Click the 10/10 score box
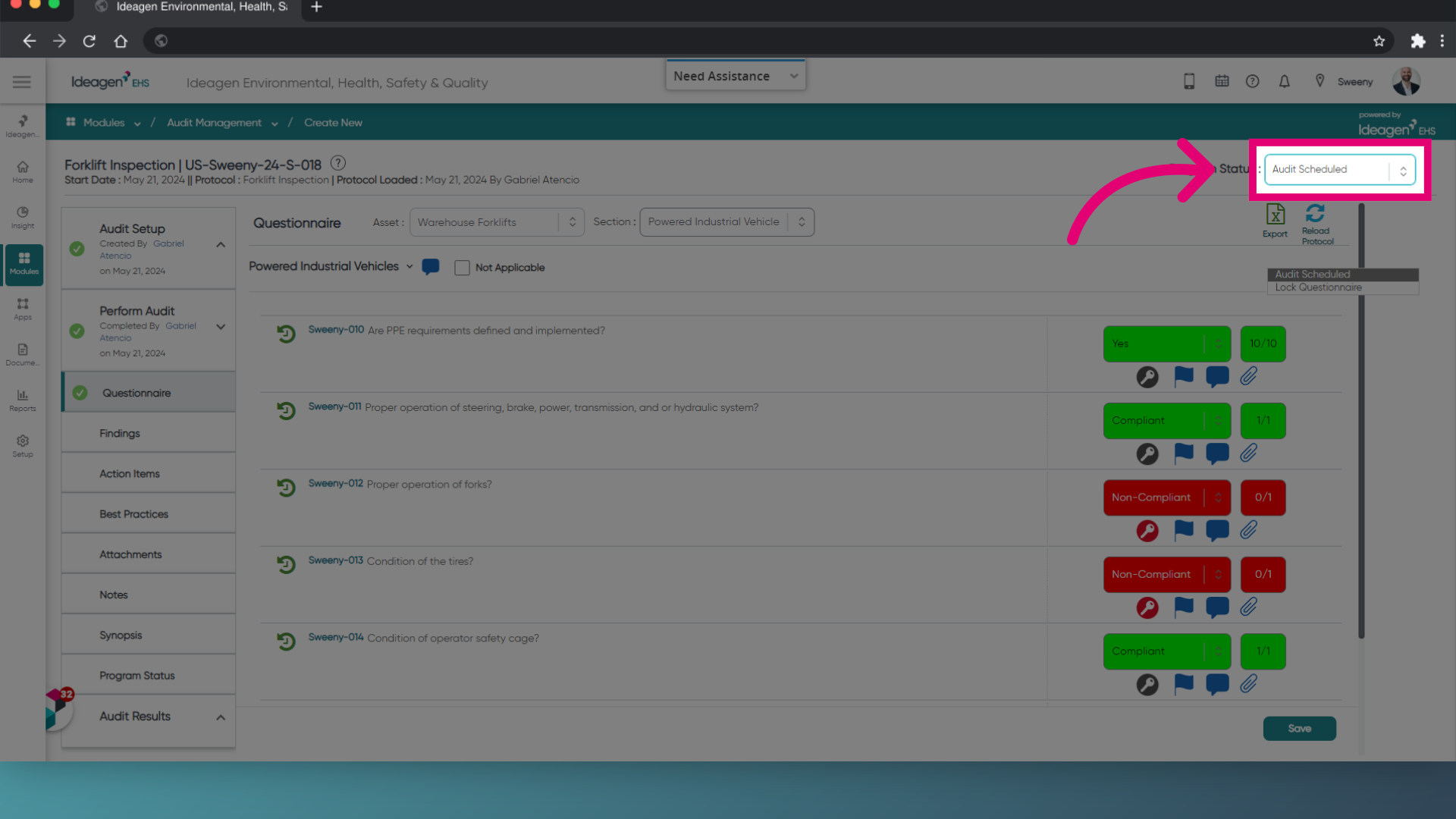Screen dimensions: 1456x819 [x=1263, y=344]
